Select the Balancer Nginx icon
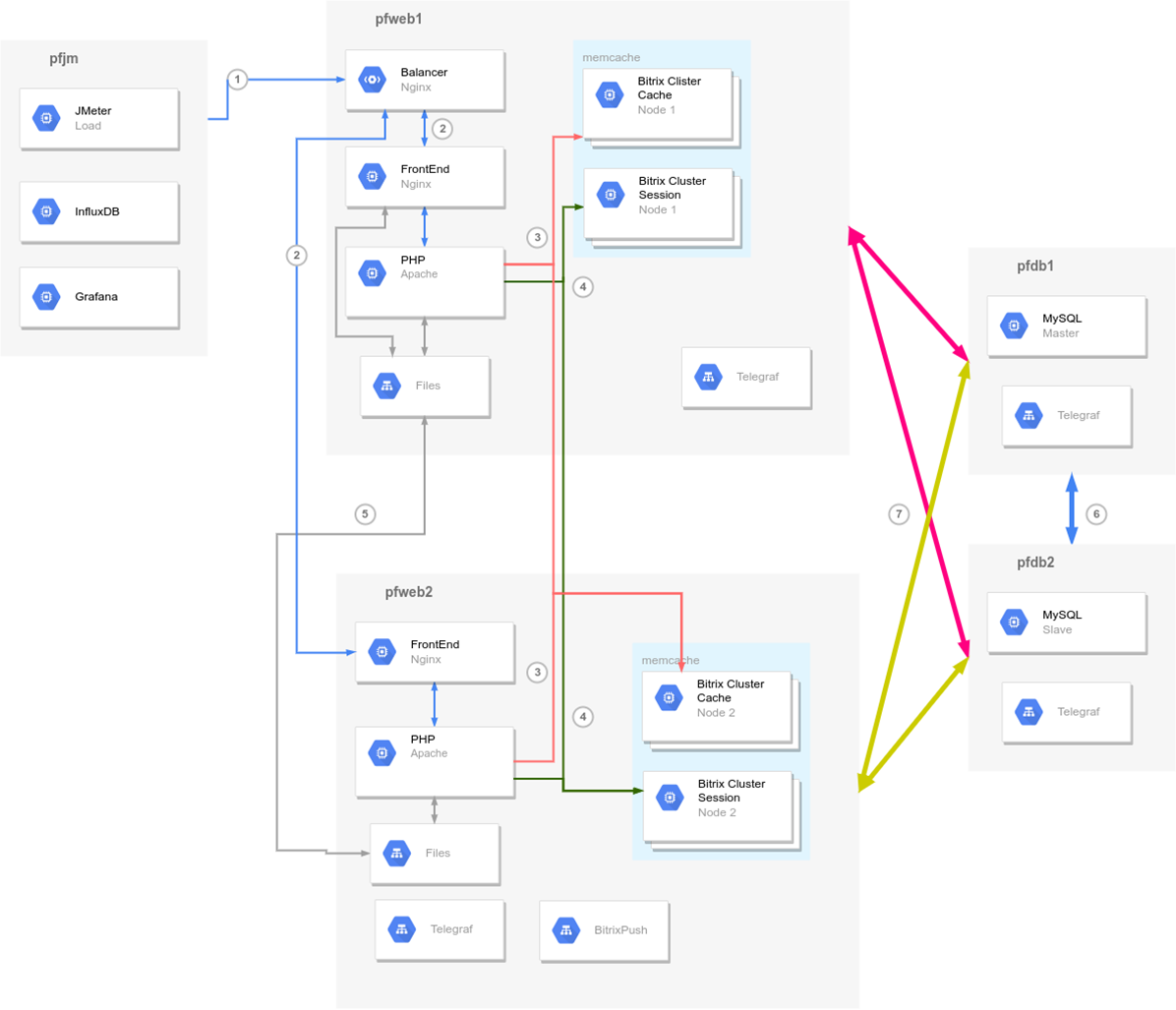The height and width of the screenshot is (1010, 1176). 372,80
